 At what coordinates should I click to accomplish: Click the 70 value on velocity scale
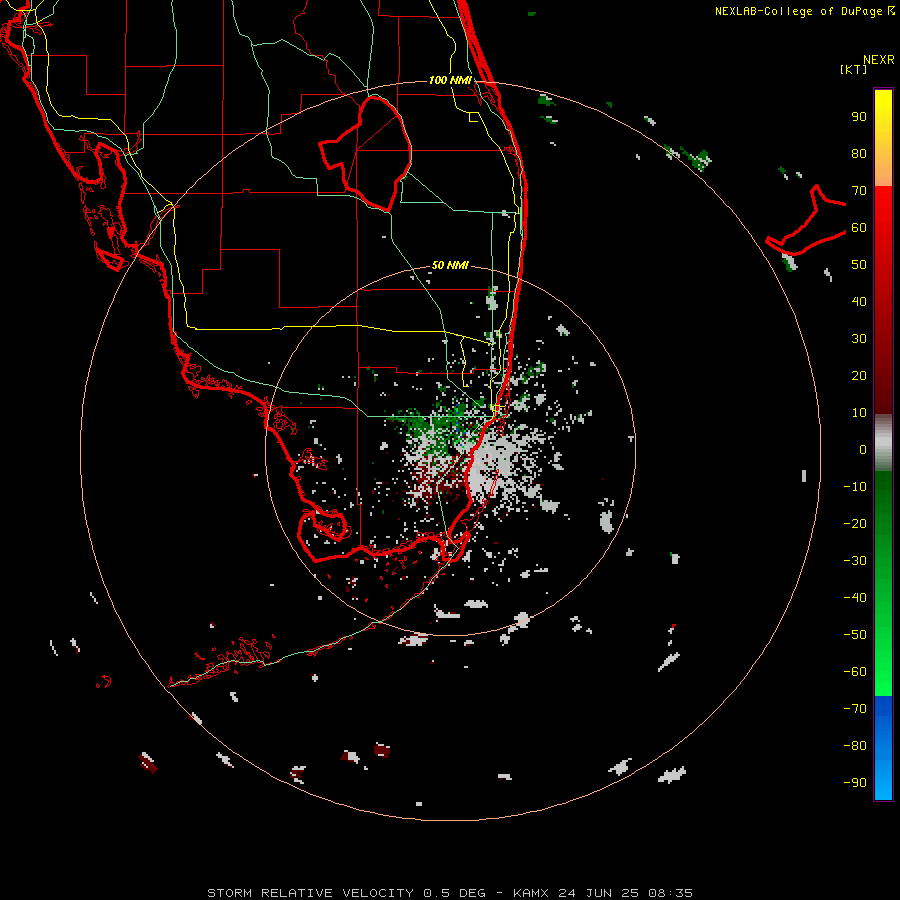pyautogui.click(x=859, y=191)
